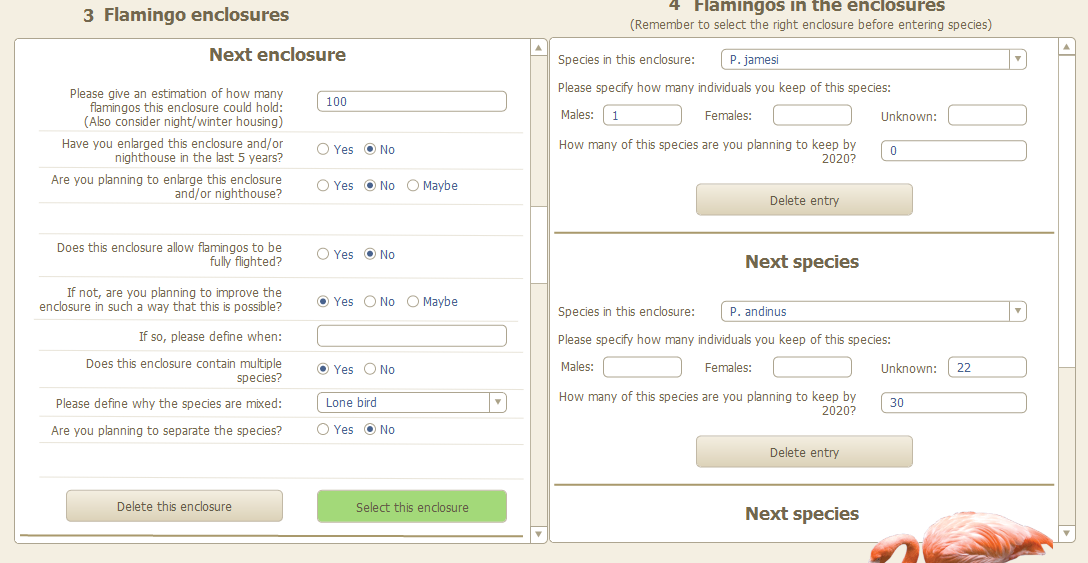Screen dimensions: 1088x563
Task: Click the Females field for P. jamesi
Action: [812, 116]
